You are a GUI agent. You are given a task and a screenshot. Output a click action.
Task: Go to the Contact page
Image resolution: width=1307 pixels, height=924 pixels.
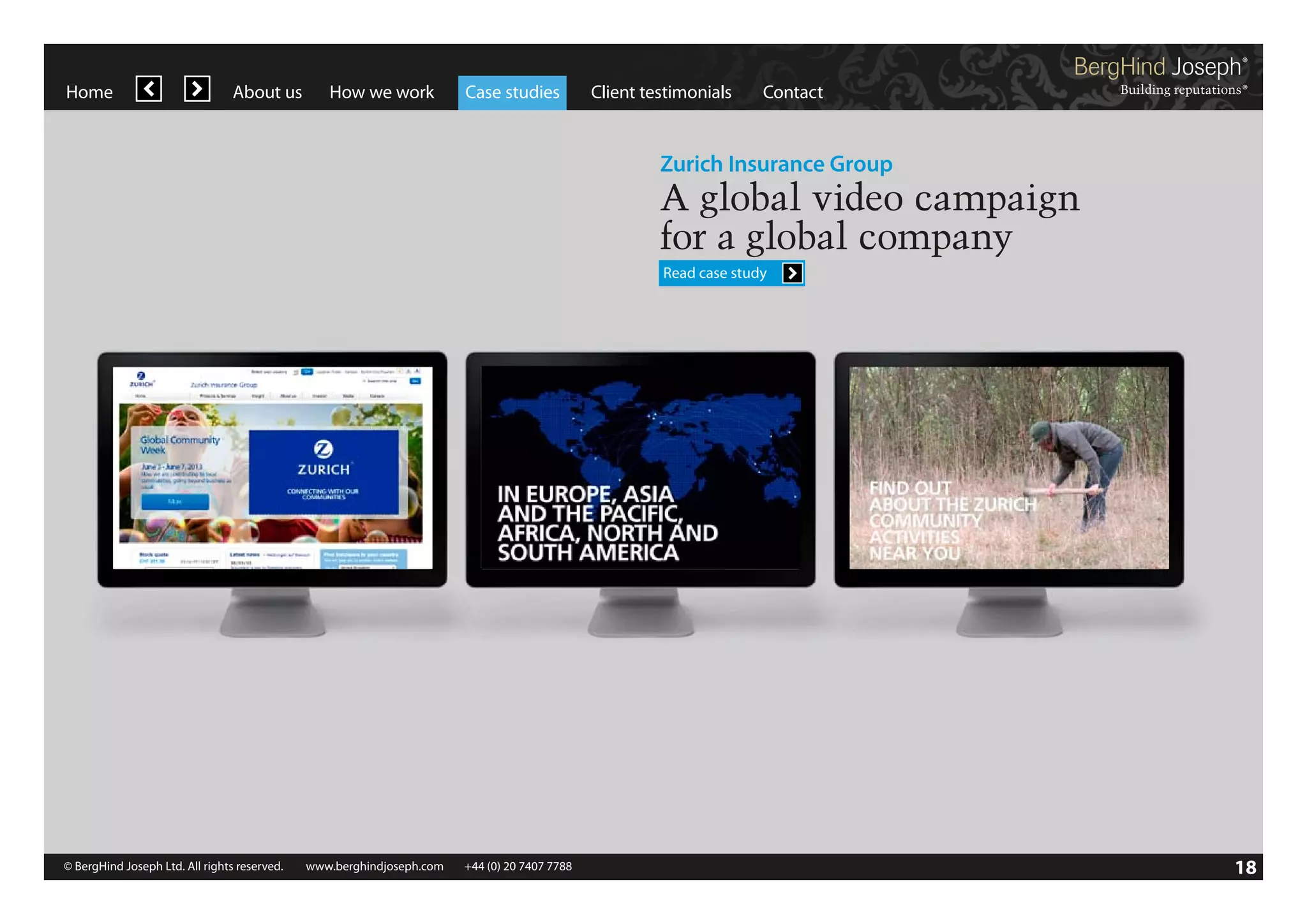793,93
